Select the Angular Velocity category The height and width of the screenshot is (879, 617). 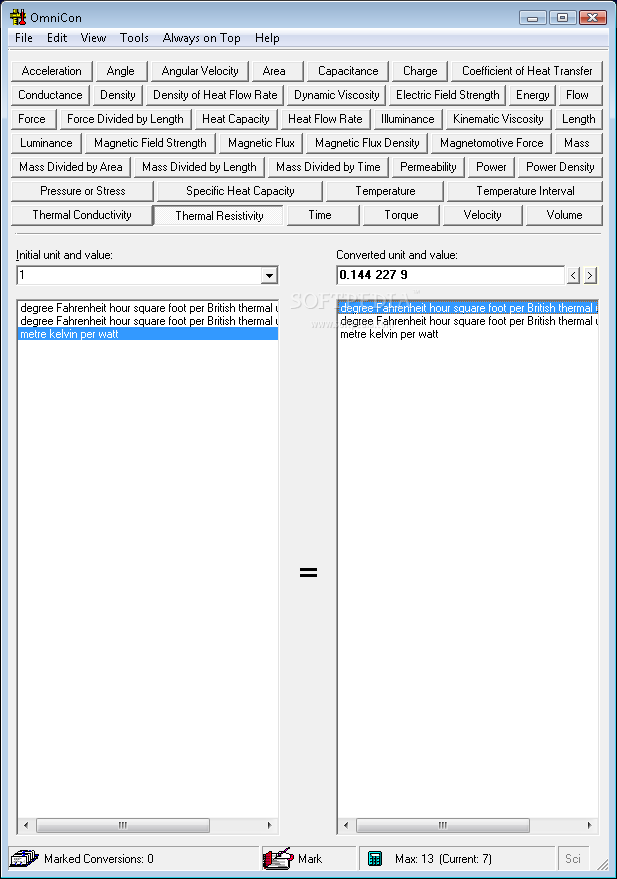pyautogui.click(x=200, y=71)
